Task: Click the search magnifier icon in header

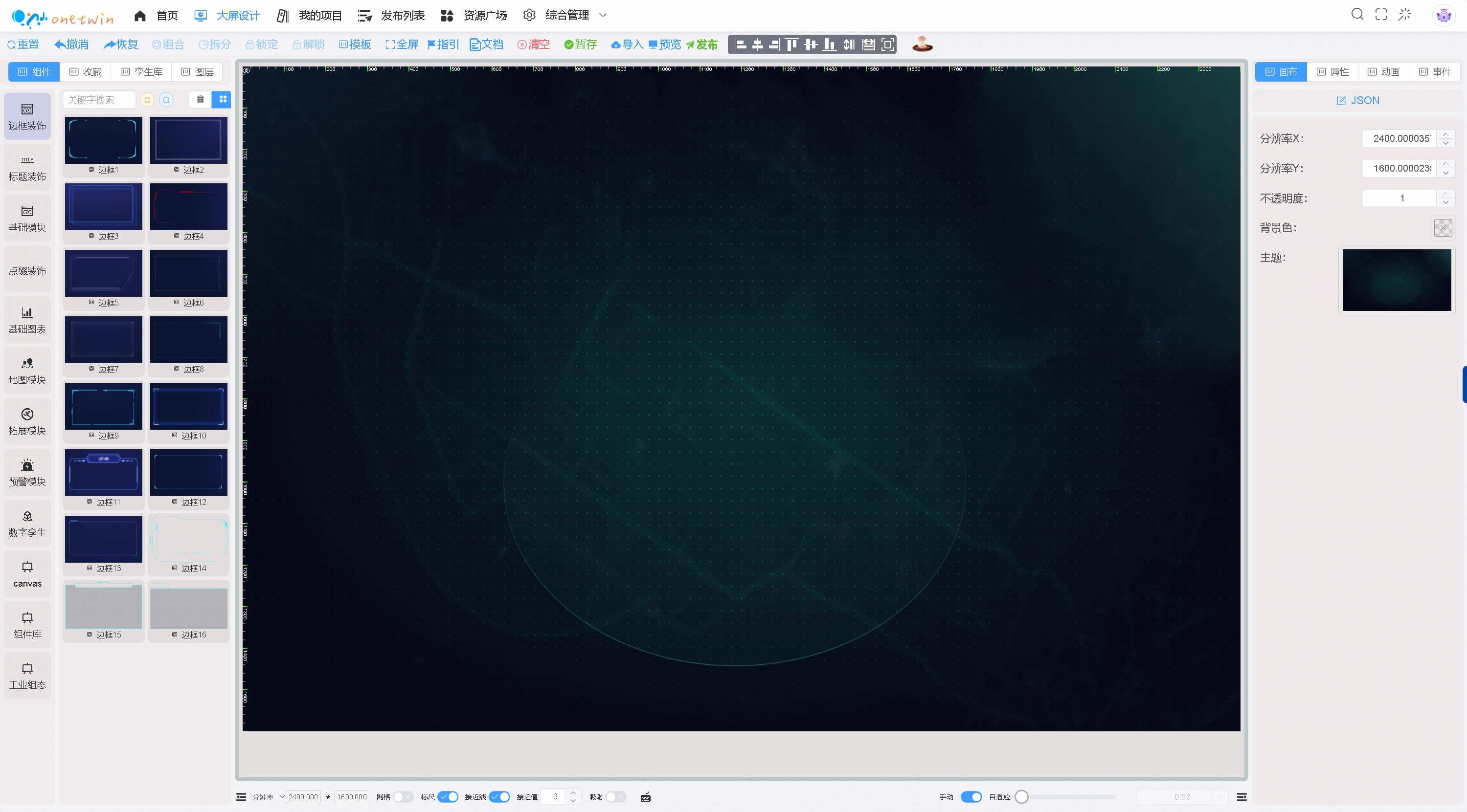Action: (1357, 14)
